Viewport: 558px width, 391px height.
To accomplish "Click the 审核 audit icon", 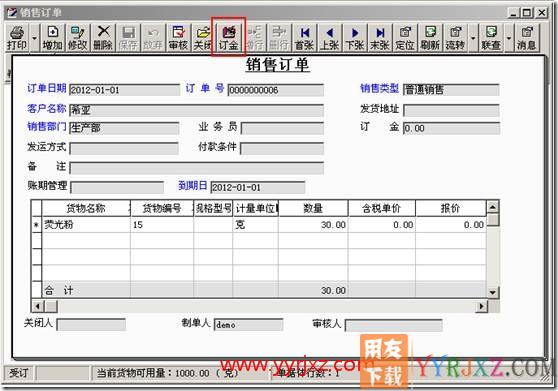I will coord(178,38).
